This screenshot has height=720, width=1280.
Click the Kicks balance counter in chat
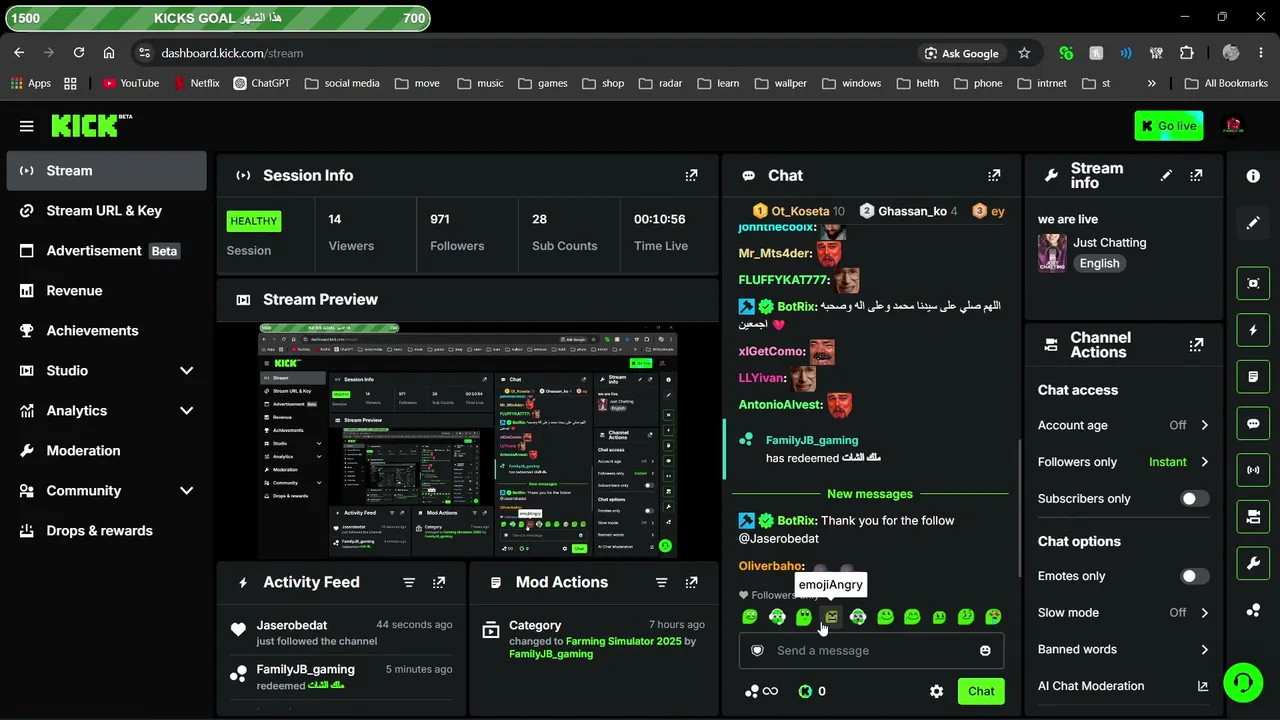pos(812,691)
